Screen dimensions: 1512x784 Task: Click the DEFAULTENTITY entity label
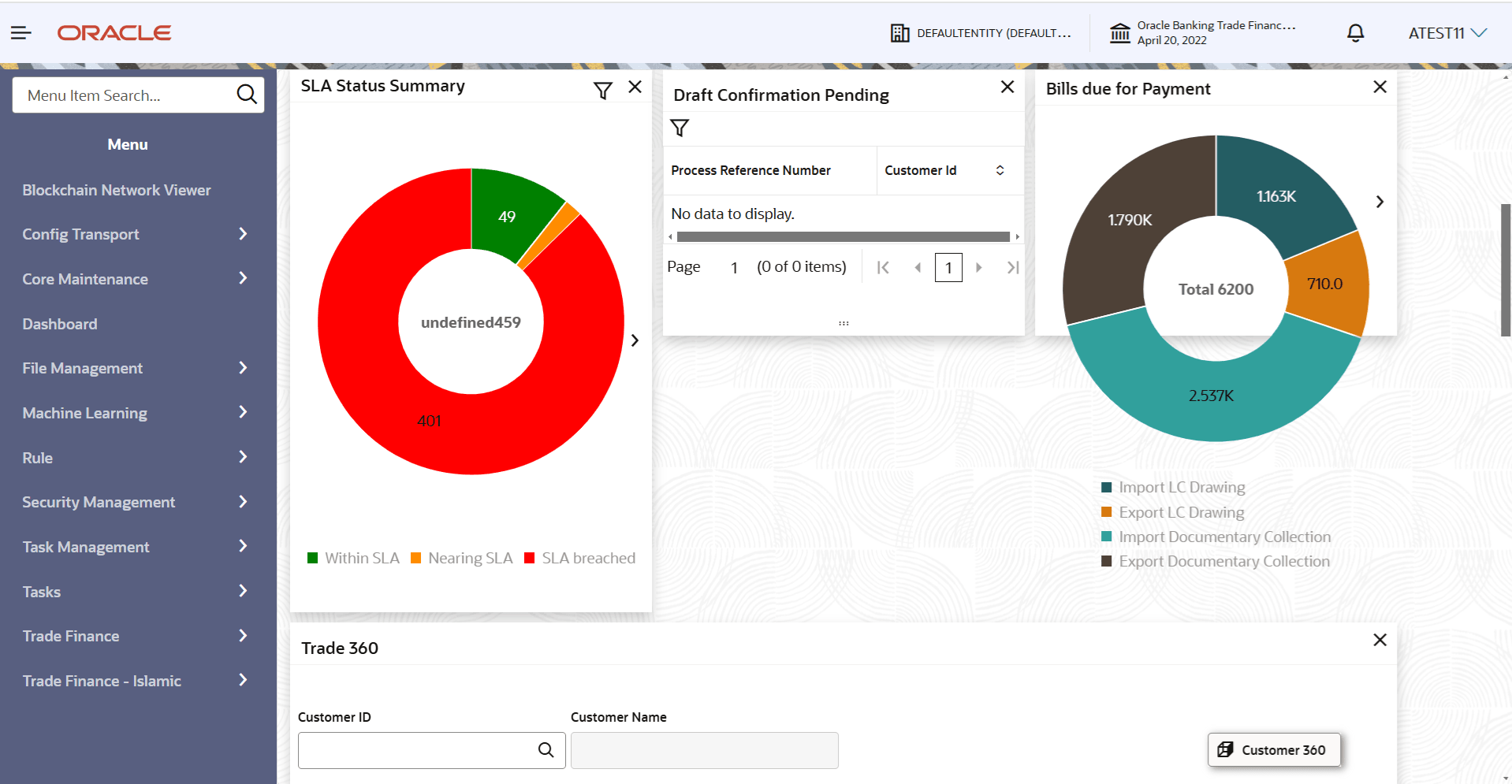pyautogui.click(x=994, y=33)
